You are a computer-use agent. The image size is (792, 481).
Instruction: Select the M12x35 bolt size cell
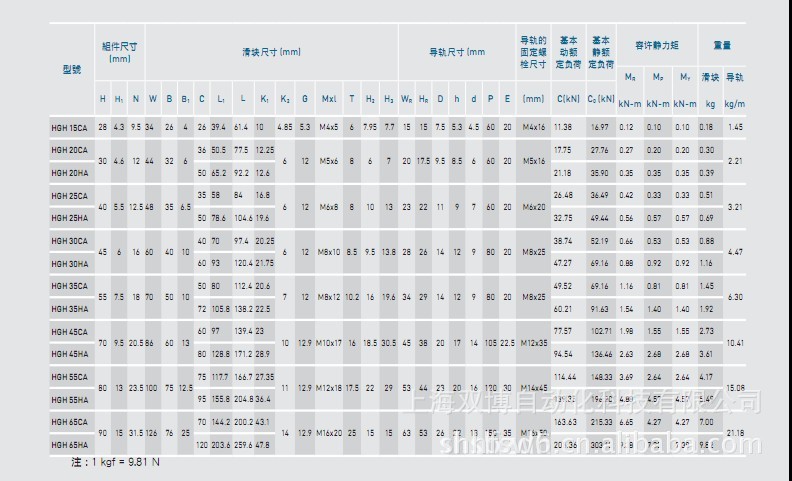tap(535, 342)
